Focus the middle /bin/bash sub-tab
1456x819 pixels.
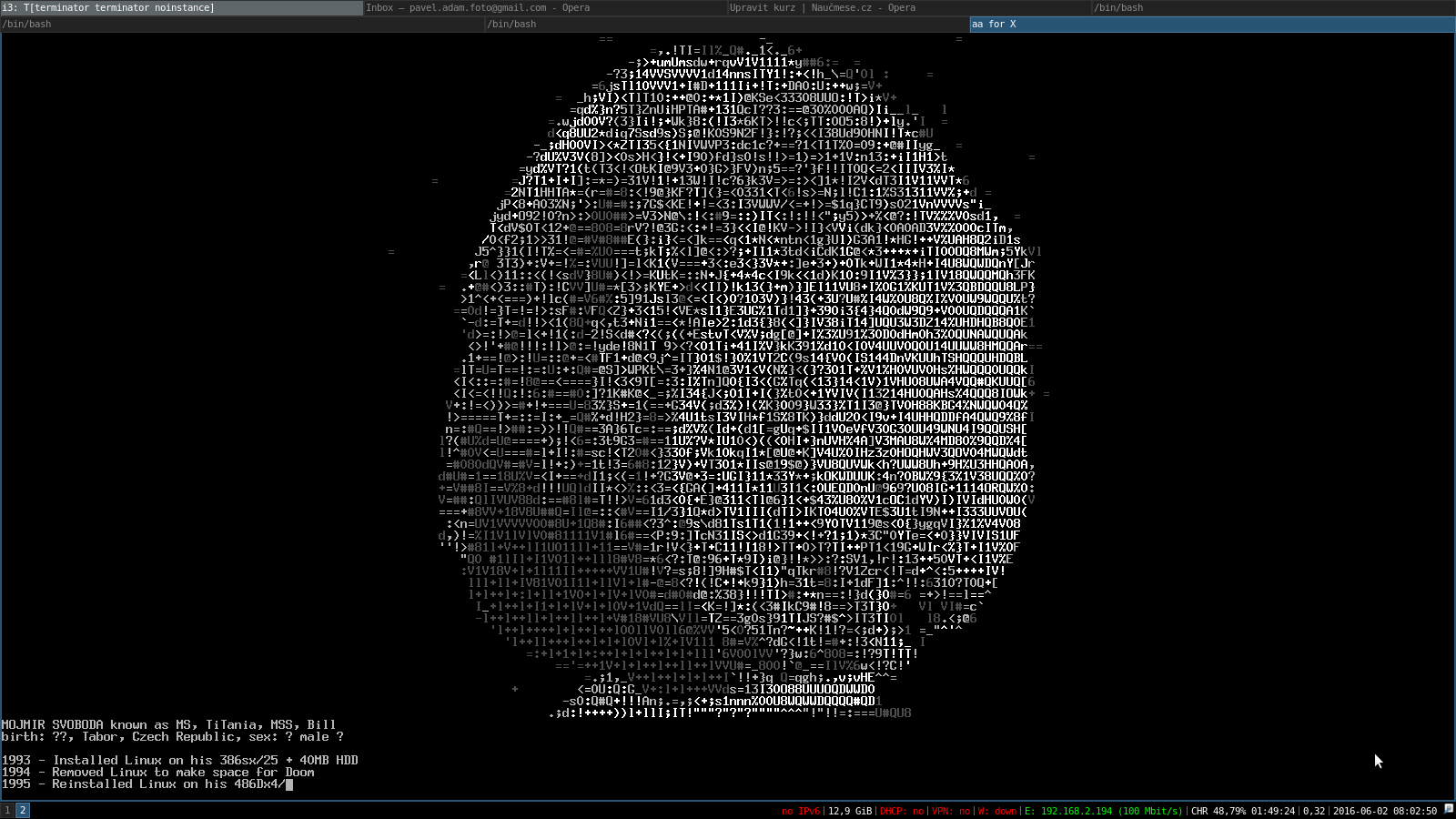pos(726,24)
